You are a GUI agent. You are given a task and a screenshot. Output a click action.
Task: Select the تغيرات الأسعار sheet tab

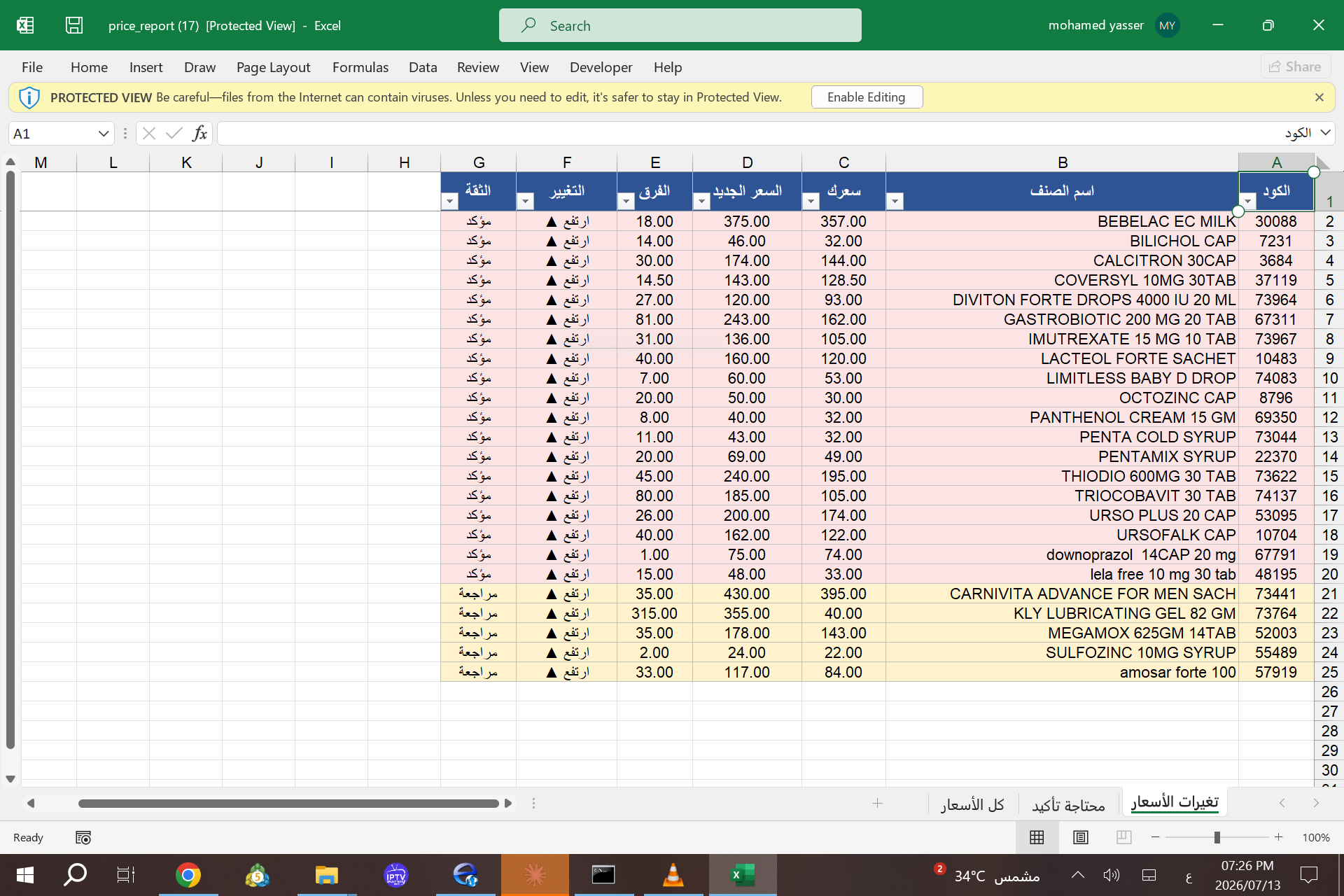(x=1175, y=803)
